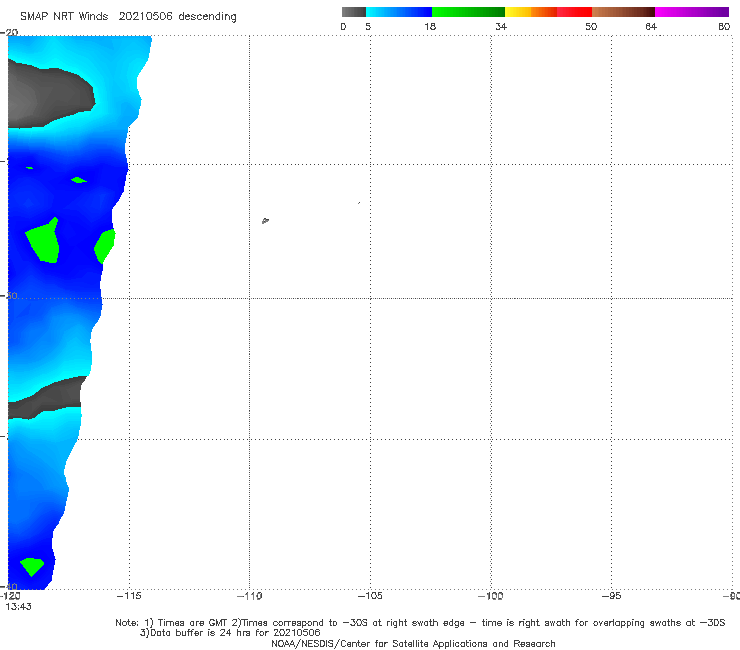Click the '50' label under the color bar

click(x=591, y=27)
